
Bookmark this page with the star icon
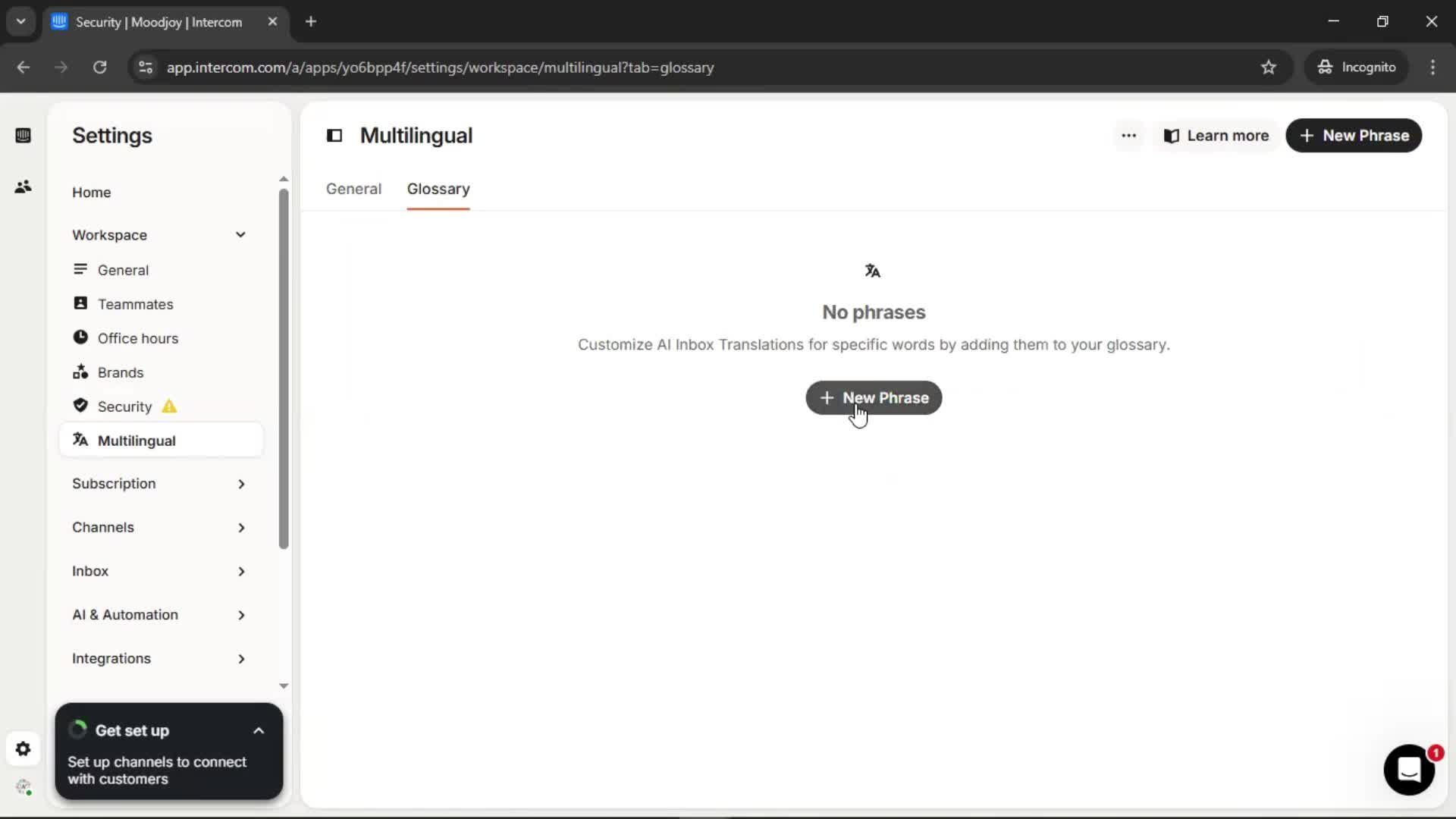(1269, 67)
